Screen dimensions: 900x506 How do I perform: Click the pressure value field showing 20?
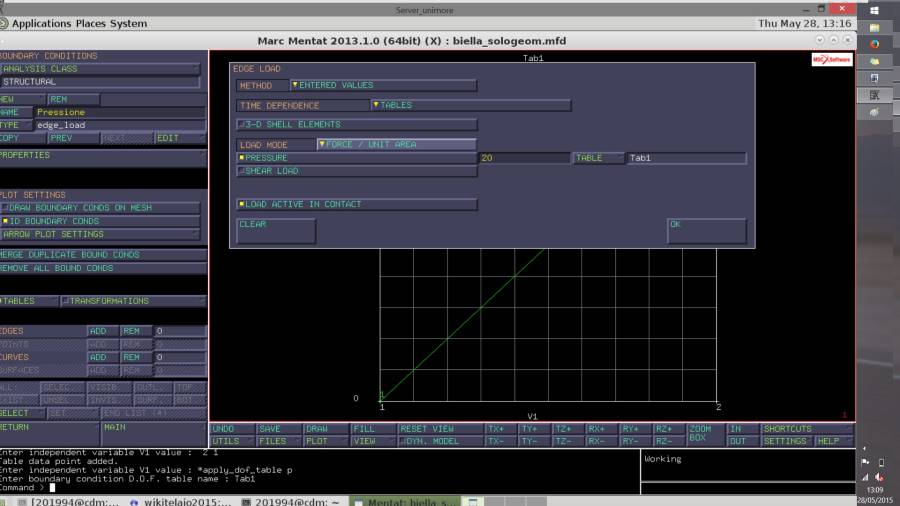tap(524, 158)
